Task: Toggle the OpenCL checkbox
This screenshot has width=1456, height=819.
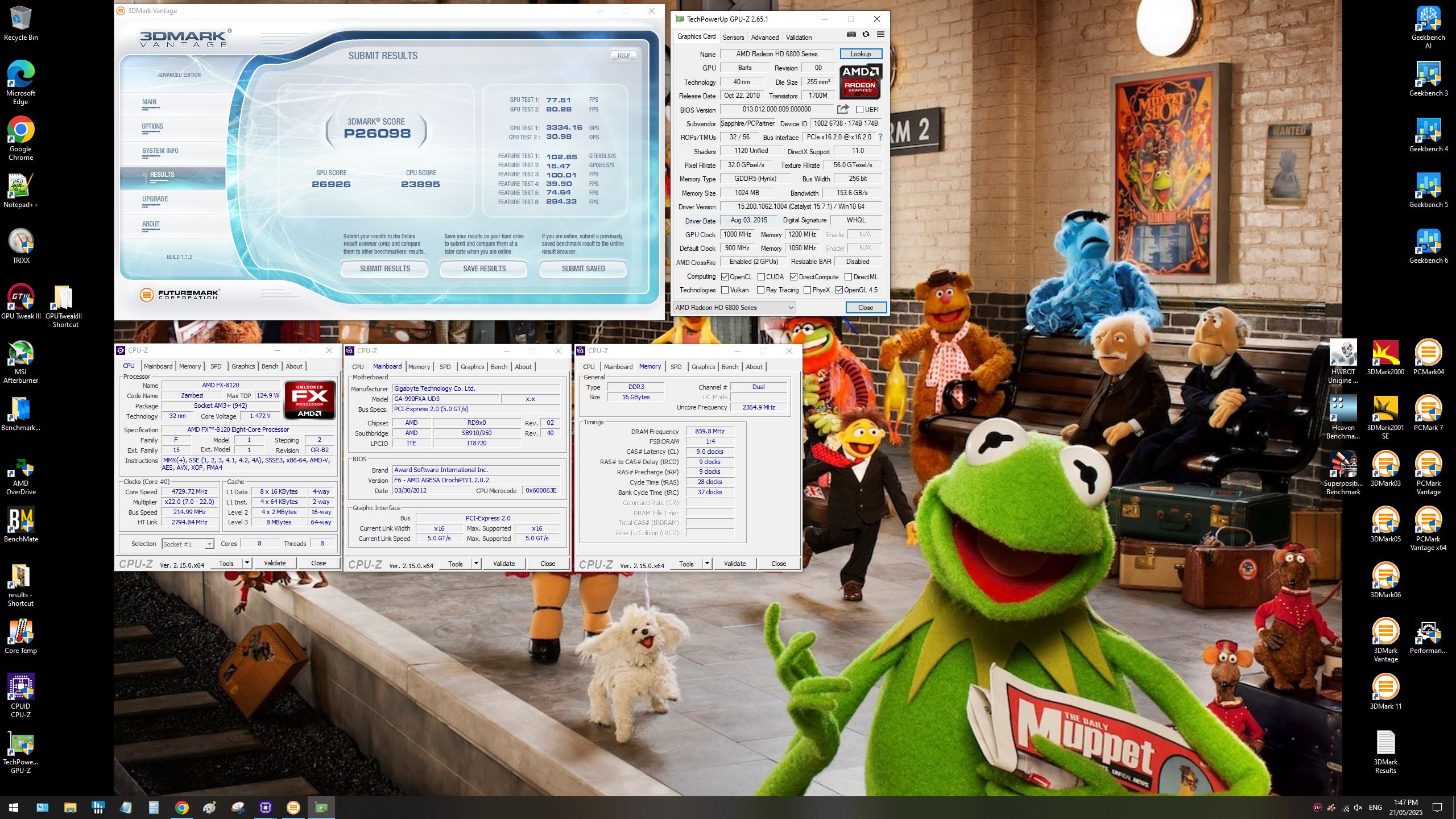Action: [x=725, y=277]
